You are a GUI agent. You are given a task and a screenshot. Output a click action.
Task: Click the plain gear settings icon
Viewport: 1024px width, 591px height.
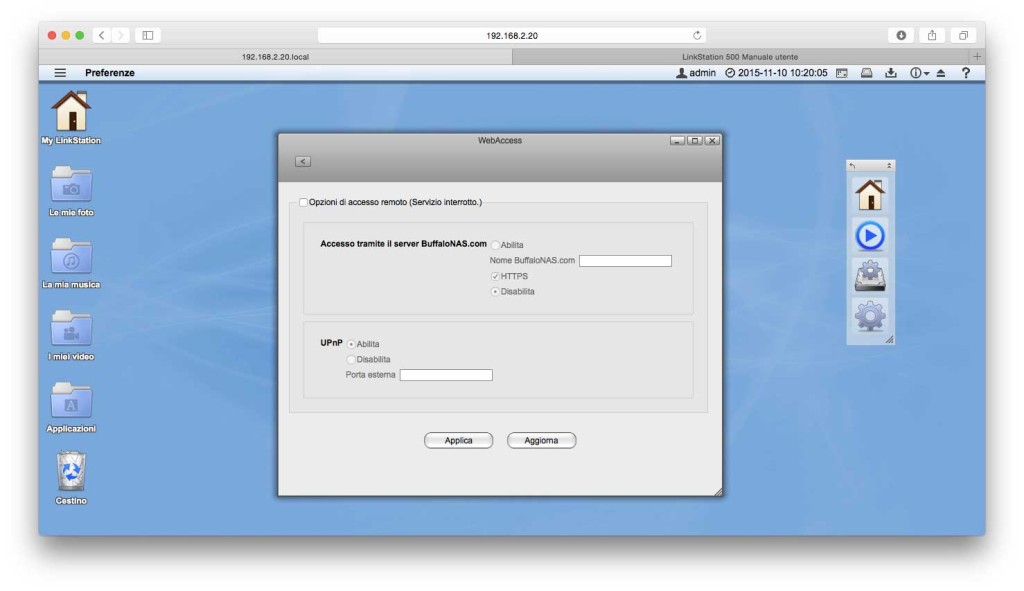pyautogui.click(x=870, y=316)
